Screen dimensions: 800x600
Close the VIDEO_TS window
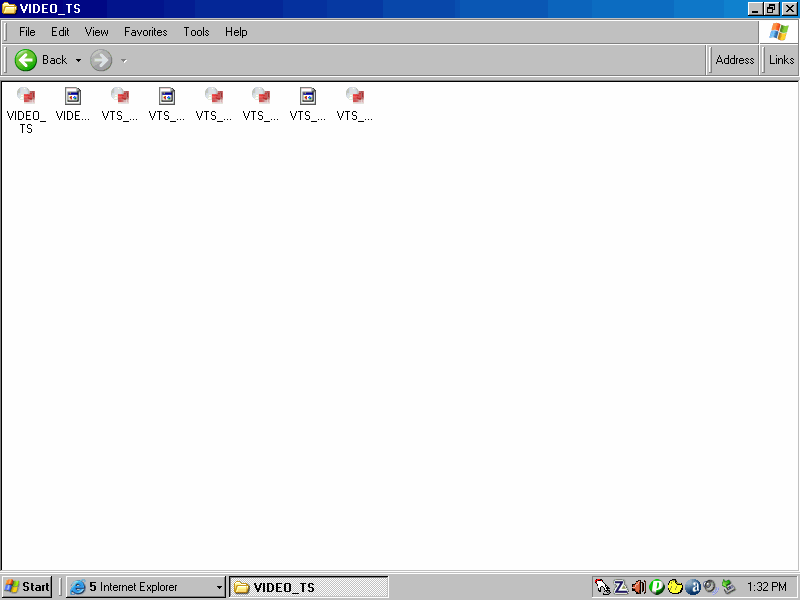[x=789, y=9]
